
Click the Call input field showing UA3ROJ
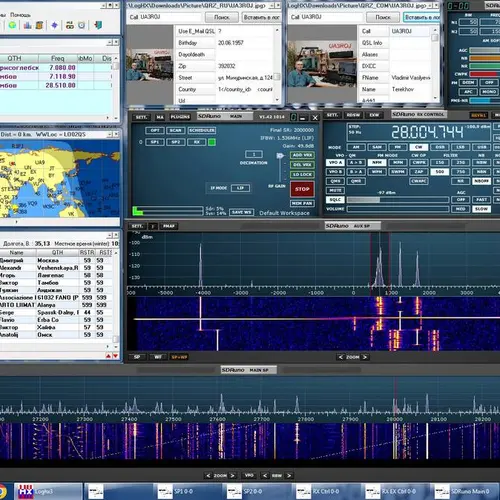(x=171, y=17)
